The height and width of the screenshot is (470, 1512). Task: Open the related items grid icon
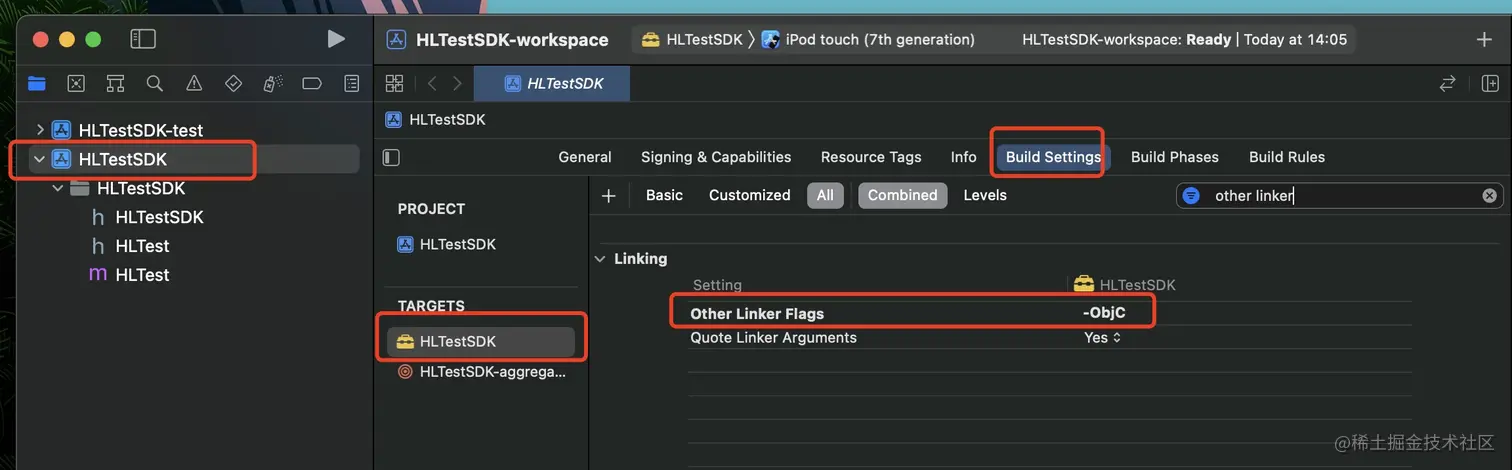coord(394,84)
